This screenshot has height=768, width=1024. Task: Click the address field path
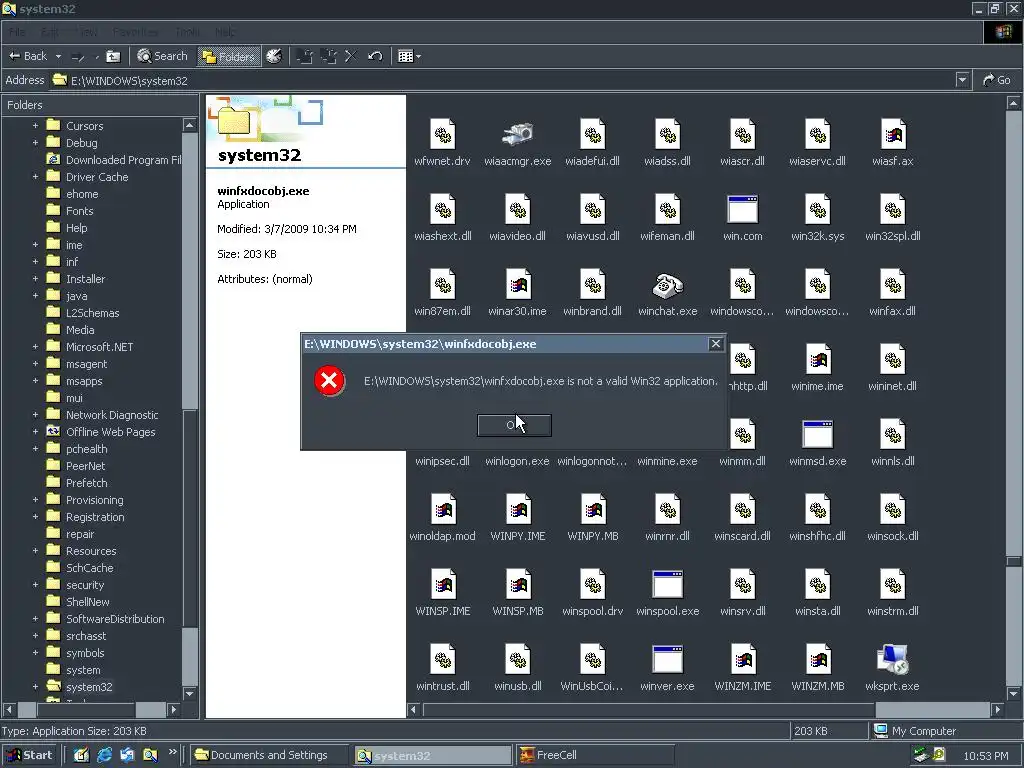(129, 80)
